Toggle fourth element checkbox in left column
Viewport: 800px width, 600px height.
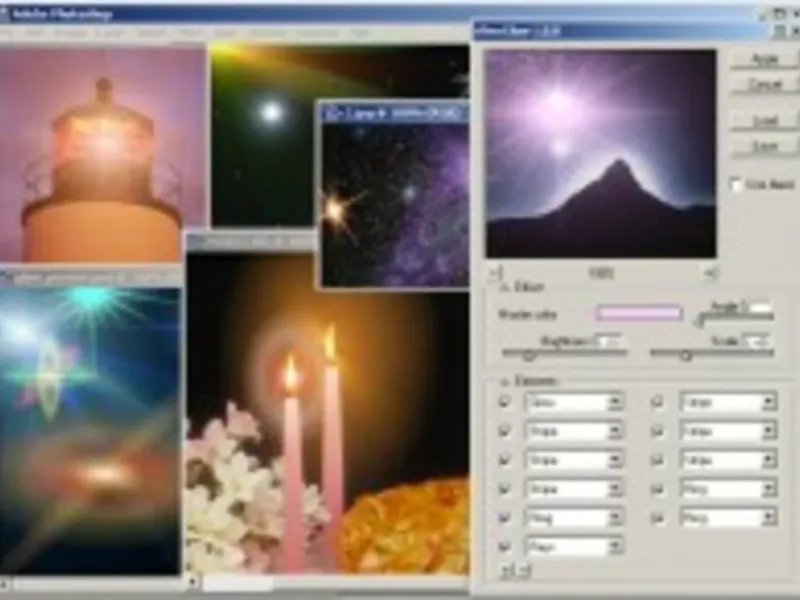coord(505,489)
